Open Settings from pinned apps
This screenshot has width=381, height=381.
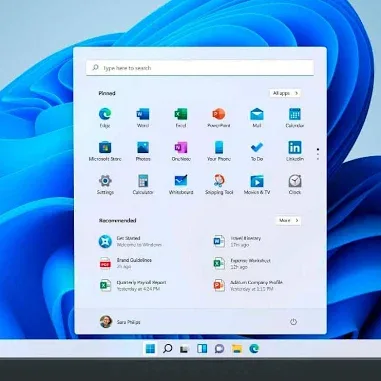[x=105, y=184]
